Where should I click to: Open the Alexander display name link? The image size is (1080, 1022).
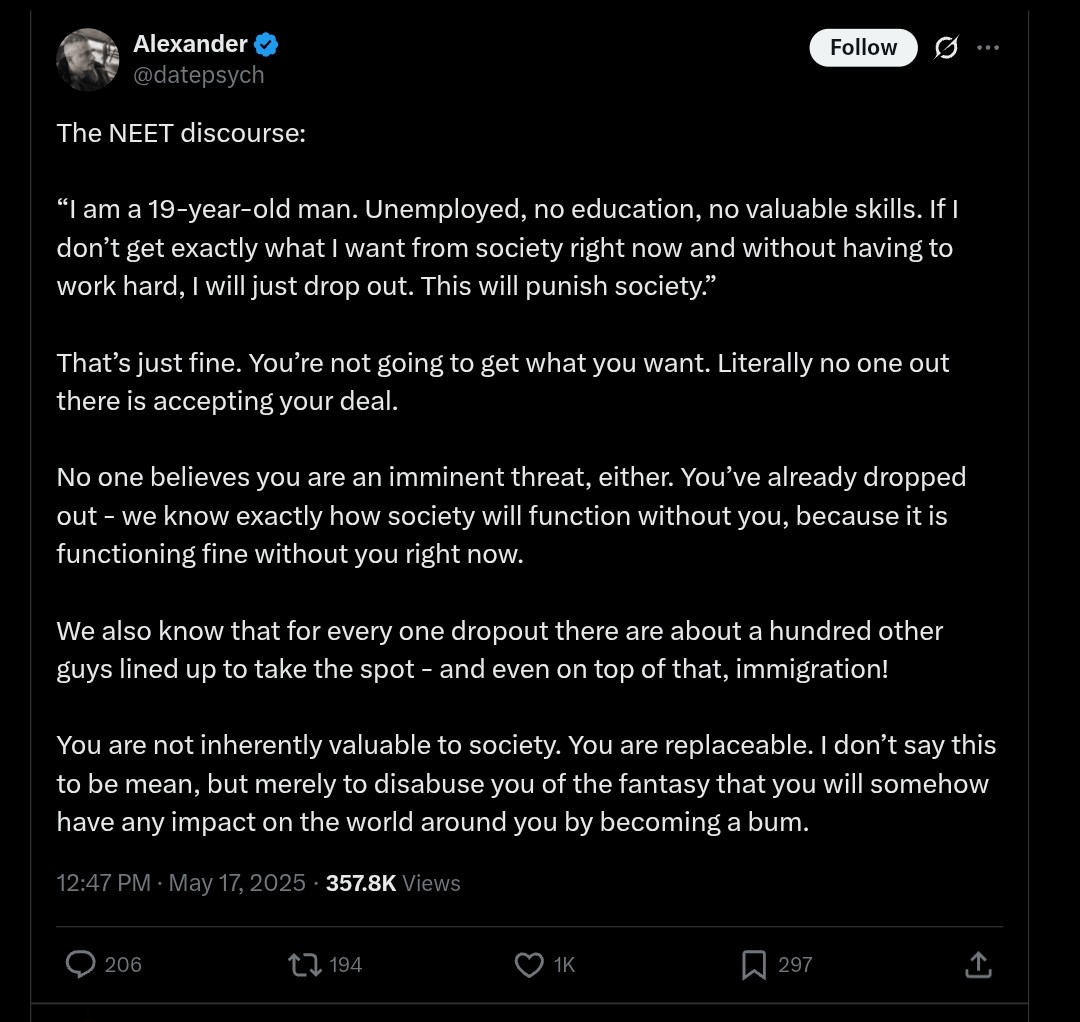click(x=190, y=44)
